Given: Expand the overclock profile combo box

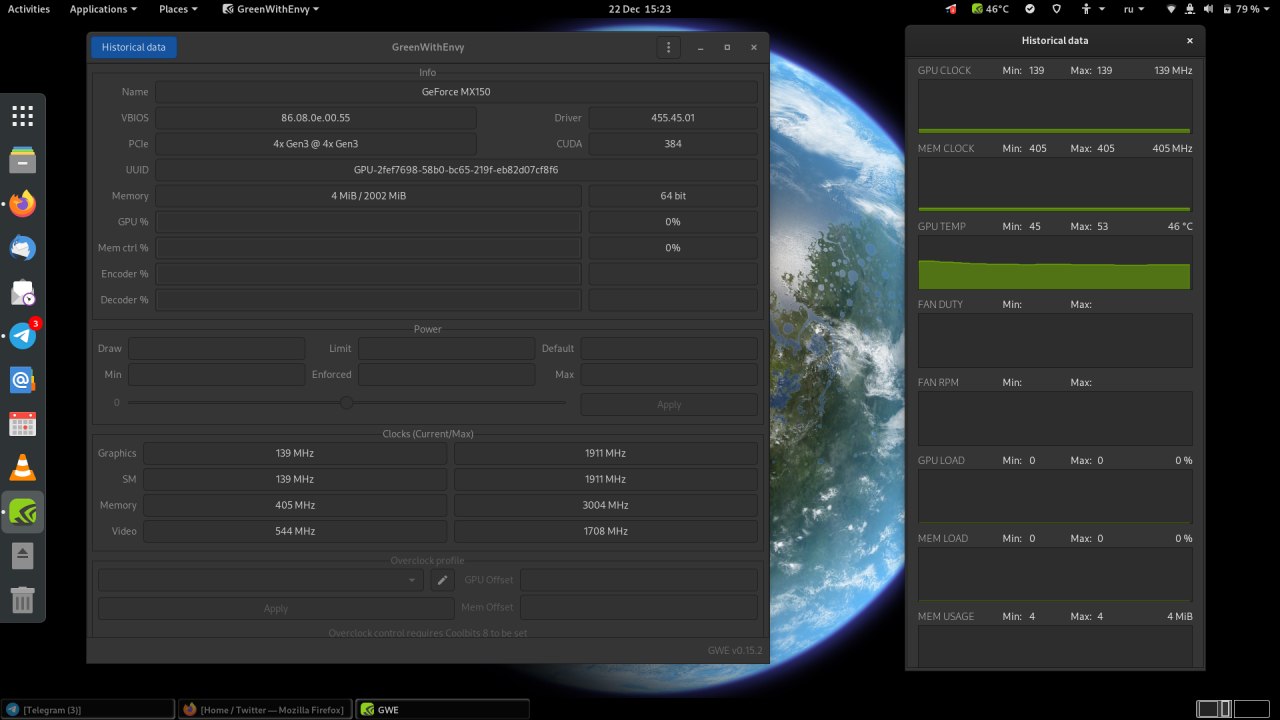Looking at the screenshot, I should pyautogui.click(x=262, y=580).
